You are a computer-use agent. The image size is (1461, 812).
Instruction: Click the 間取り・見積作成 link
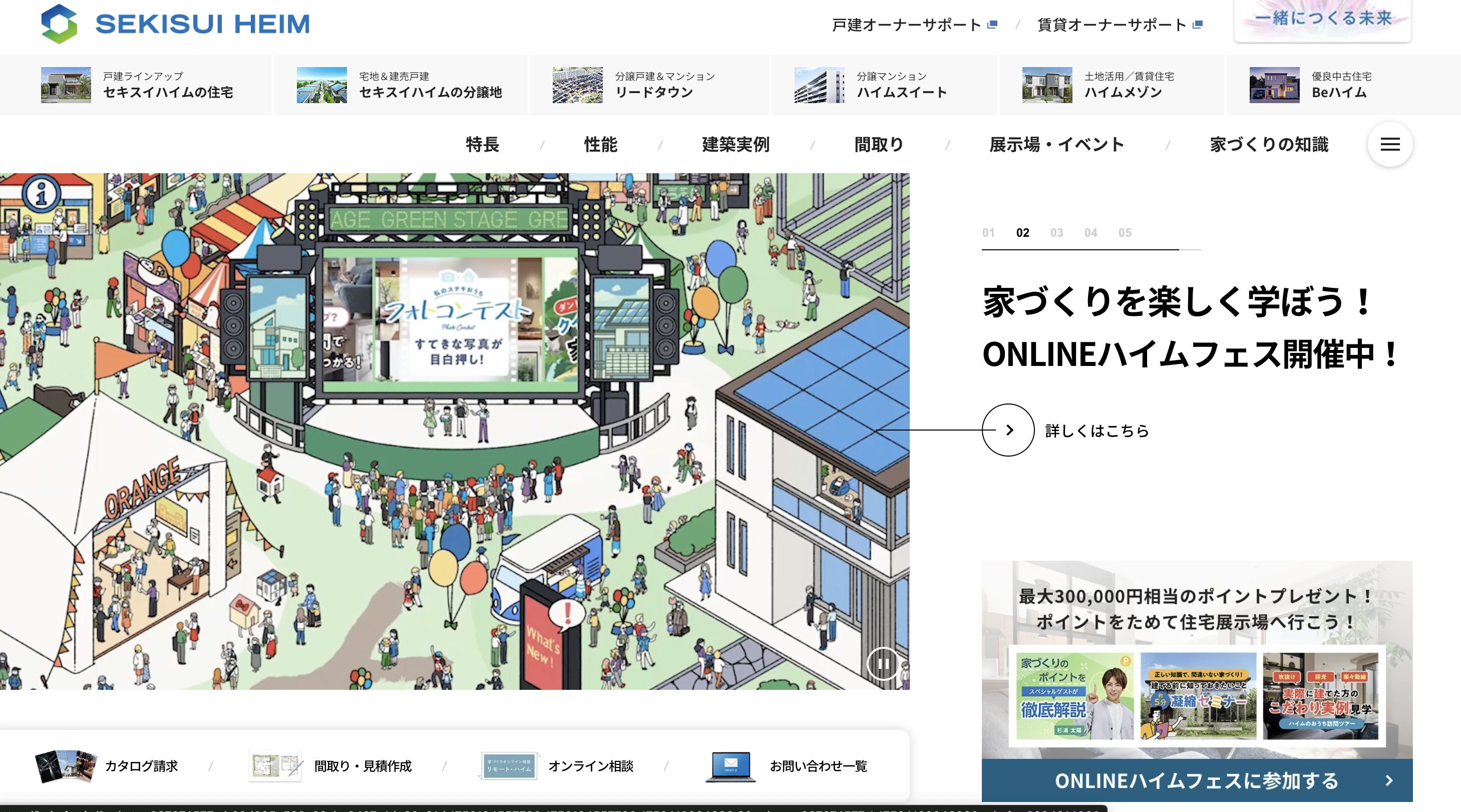click(x=363, y=766)
